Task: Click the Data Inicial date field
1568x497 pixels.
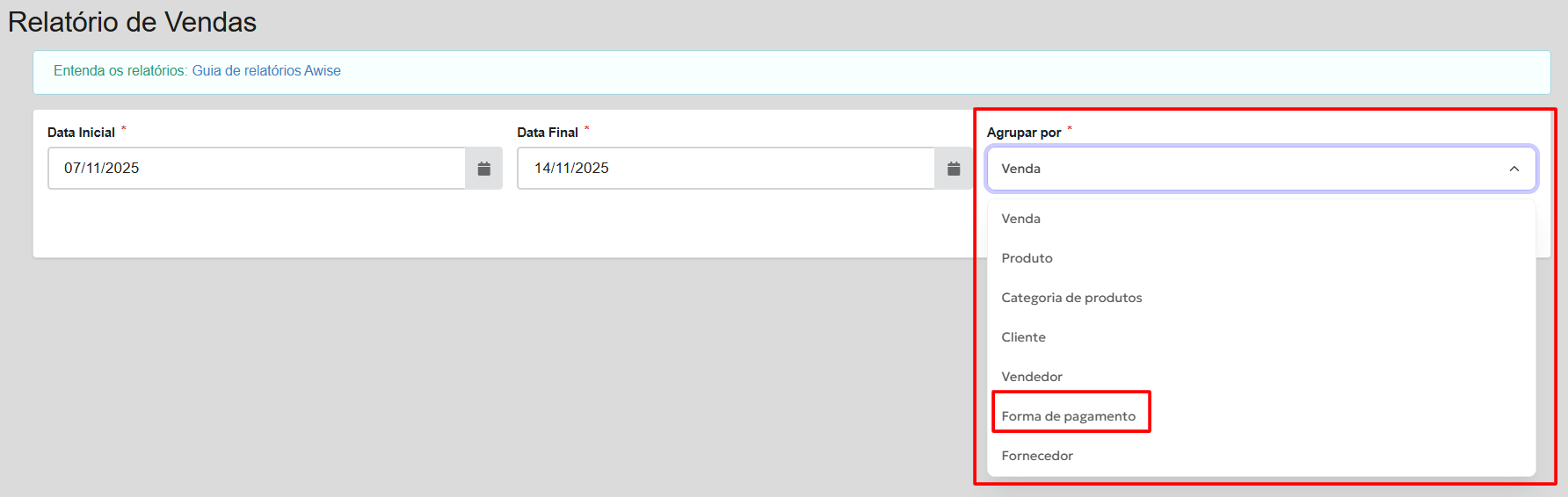Action: [257, 169]
